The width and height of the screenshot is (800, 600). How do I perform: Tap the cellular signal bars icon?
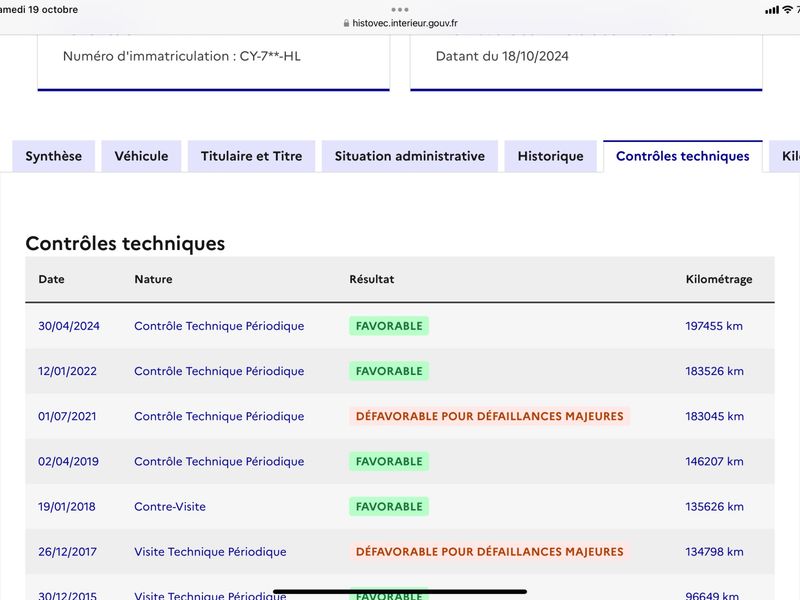tap(772, 10)
